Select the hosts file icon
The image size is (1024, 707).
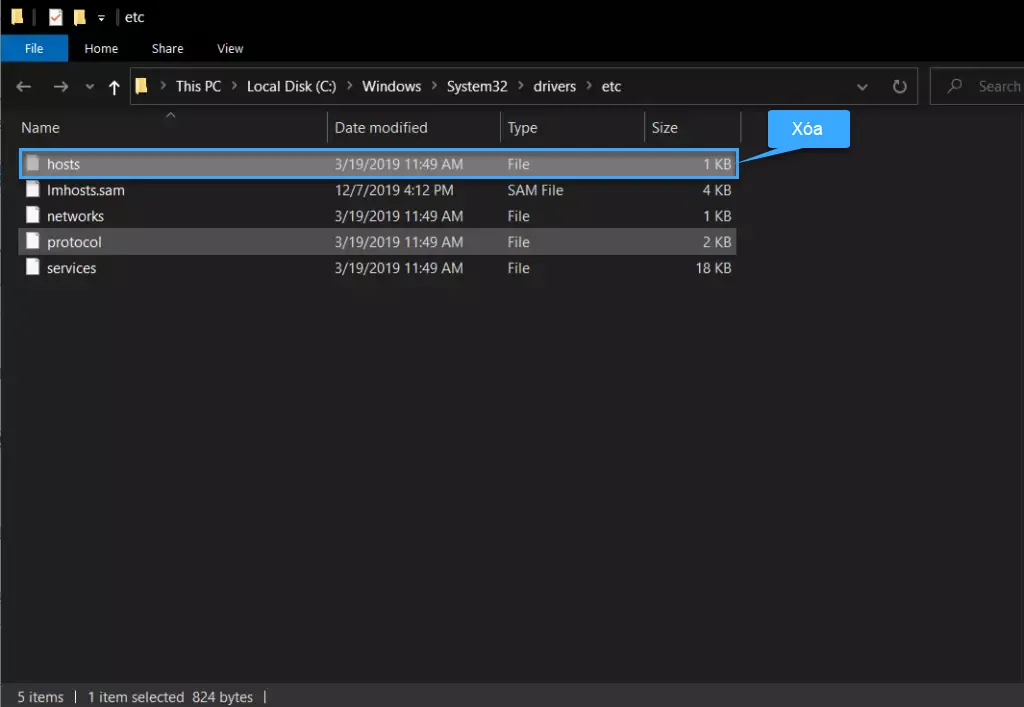[33, 164]
